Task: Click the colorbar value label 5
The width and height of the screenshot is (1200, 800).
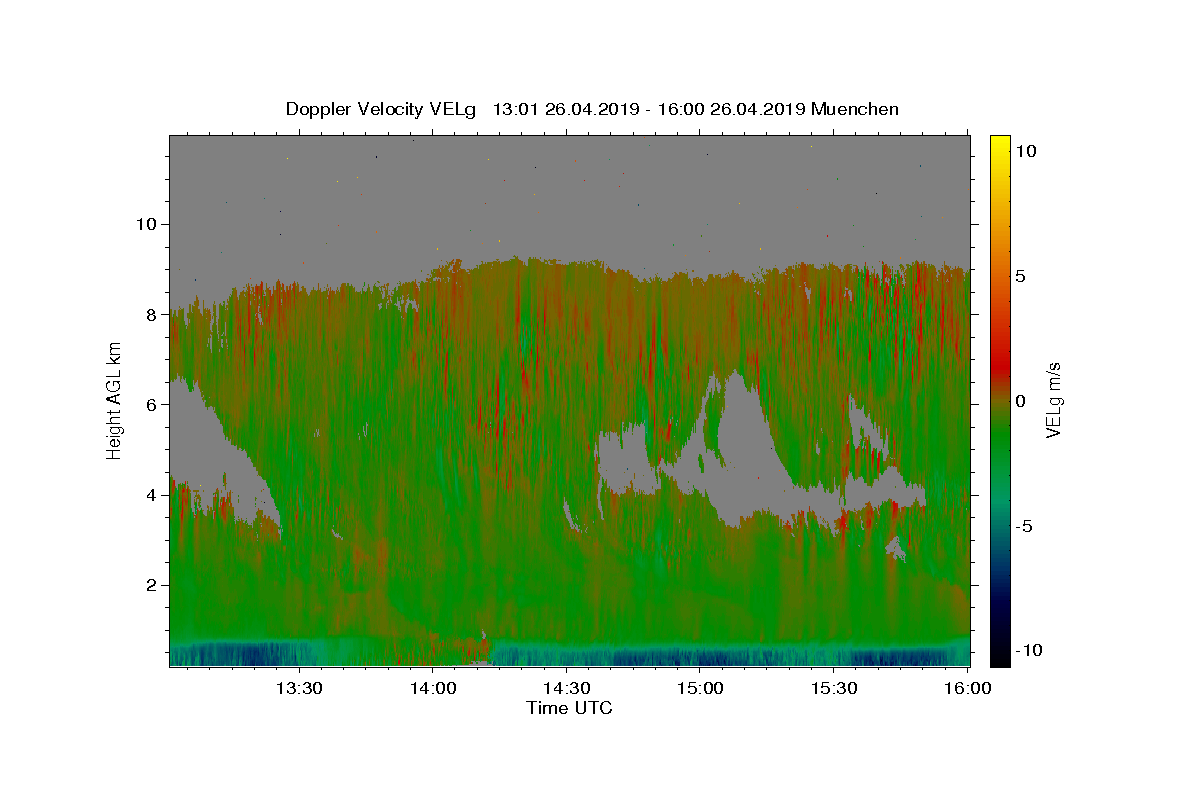Action: [x=1020, y=276]
